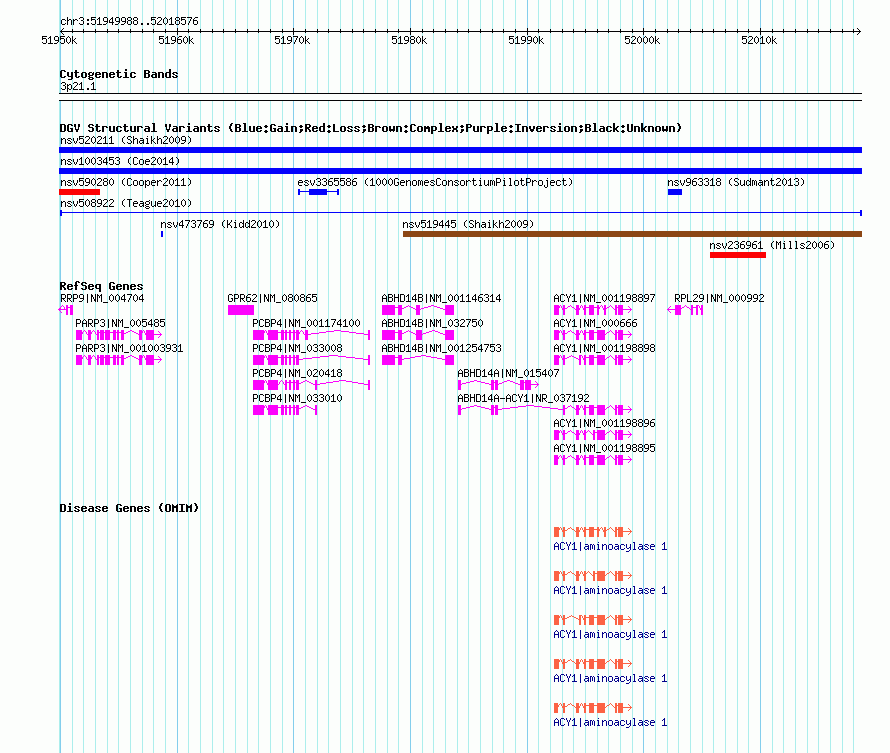Click the nsv520211 (Shaikh2009) label
Image resolution: width=890 pixels, height=753 pixels.
tap(126, 140)
